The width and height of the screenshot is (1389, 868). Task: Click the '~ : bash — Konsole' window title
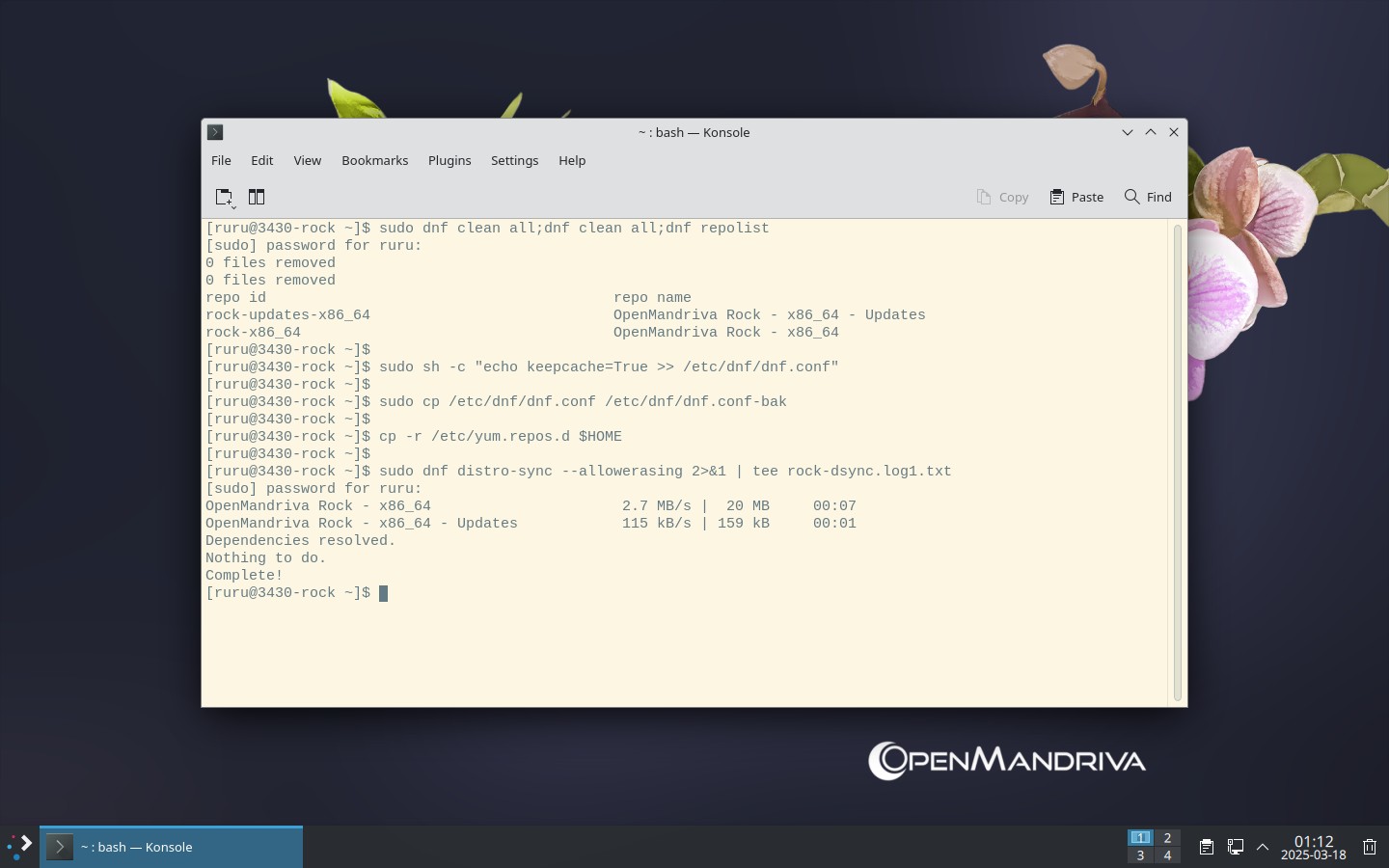(x=694, y=132)
